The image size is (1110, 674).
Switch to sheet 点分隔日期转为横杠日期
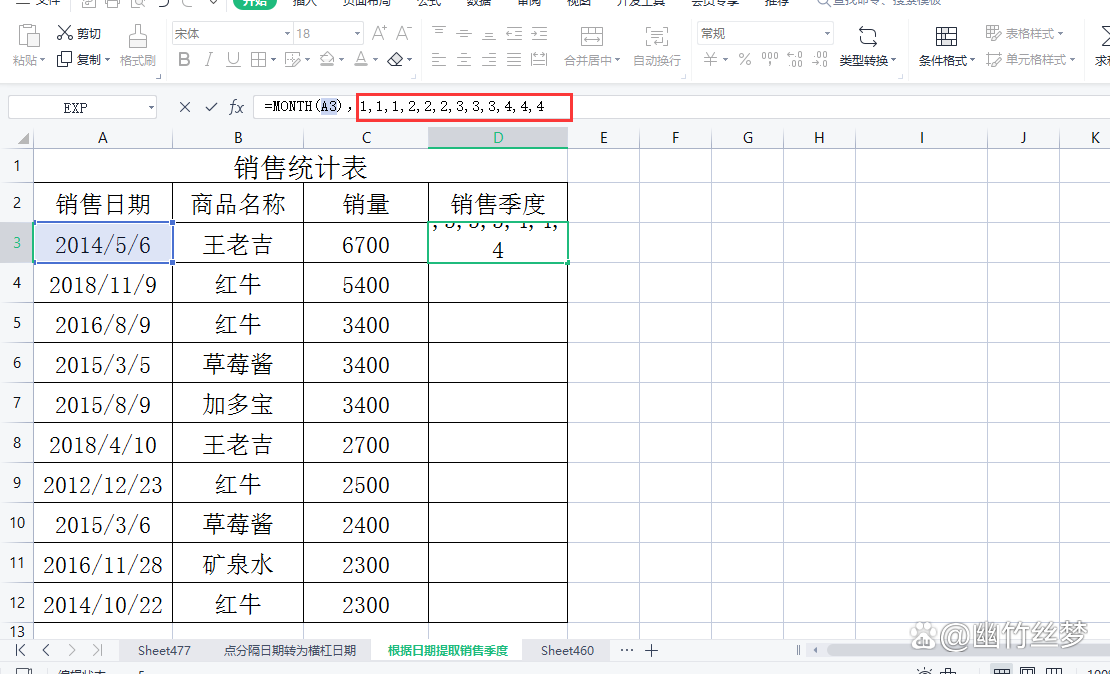pyautogui.click(x=290, y=650)
